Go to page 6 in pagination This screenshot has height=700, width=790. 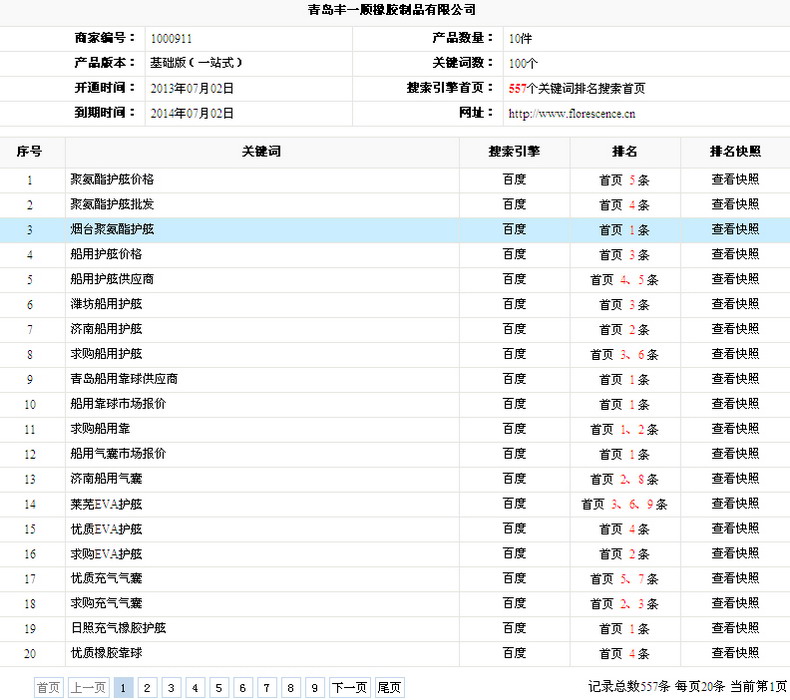click(x=242, y=688)
